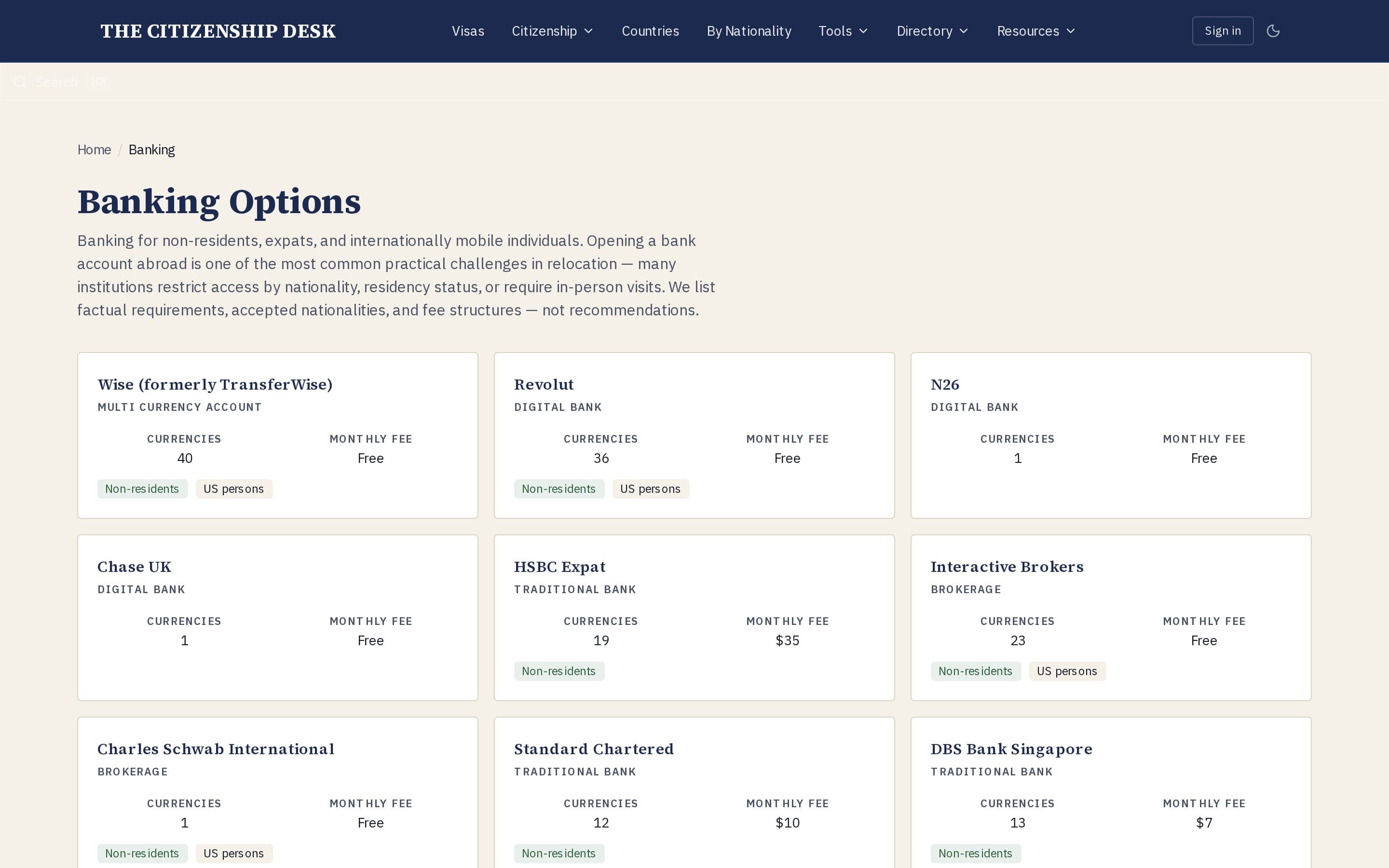
Task: Open the Standard Chartered card title
Action: point(594,749)
